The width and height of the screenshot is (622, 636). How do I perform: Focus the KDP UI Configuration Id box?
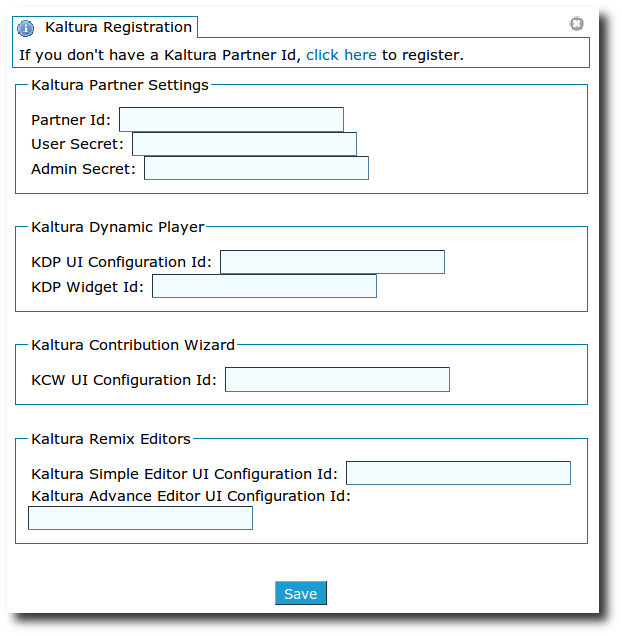pos(332,262)
